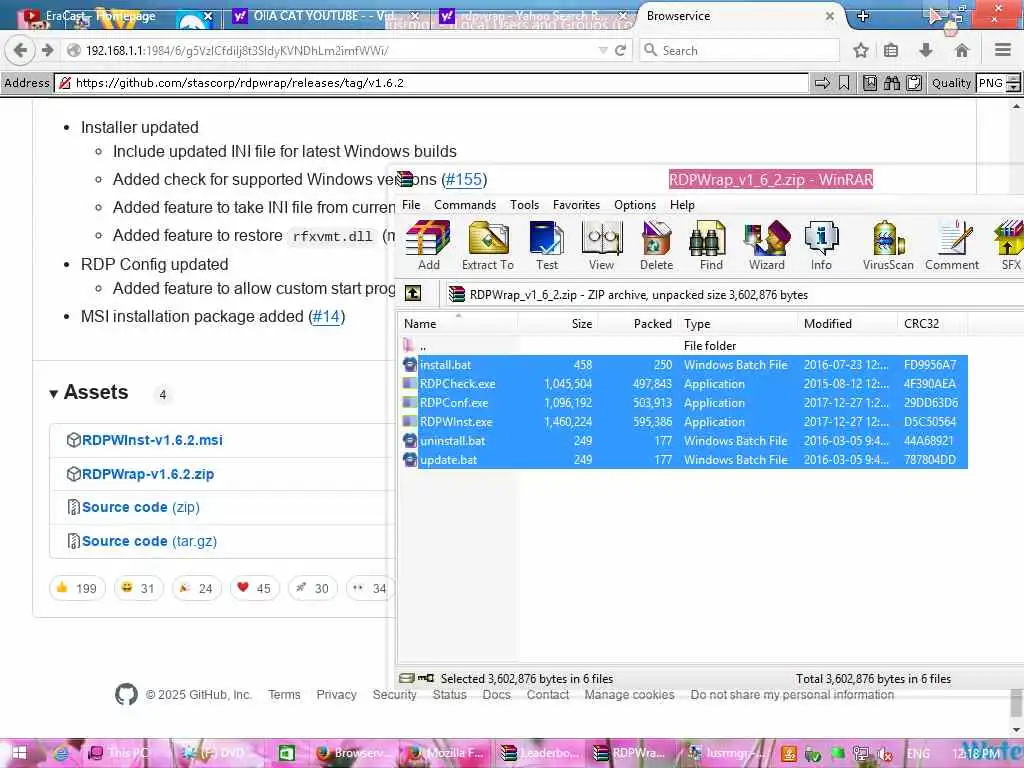Open the Find tool in WinRAR
Screen dimensions: 1024x768
711,245
